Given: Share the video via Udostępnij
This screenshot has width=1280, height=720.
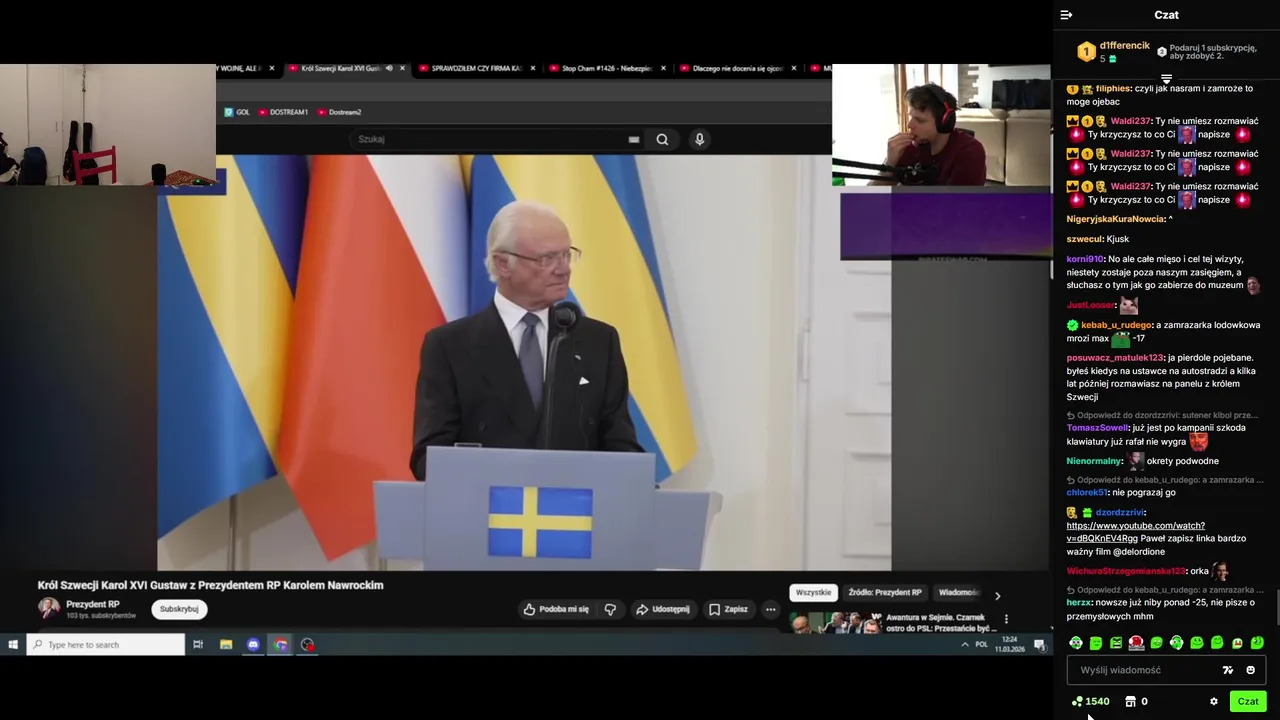Looking at the screenshot, I should click(x=663, y=609).
